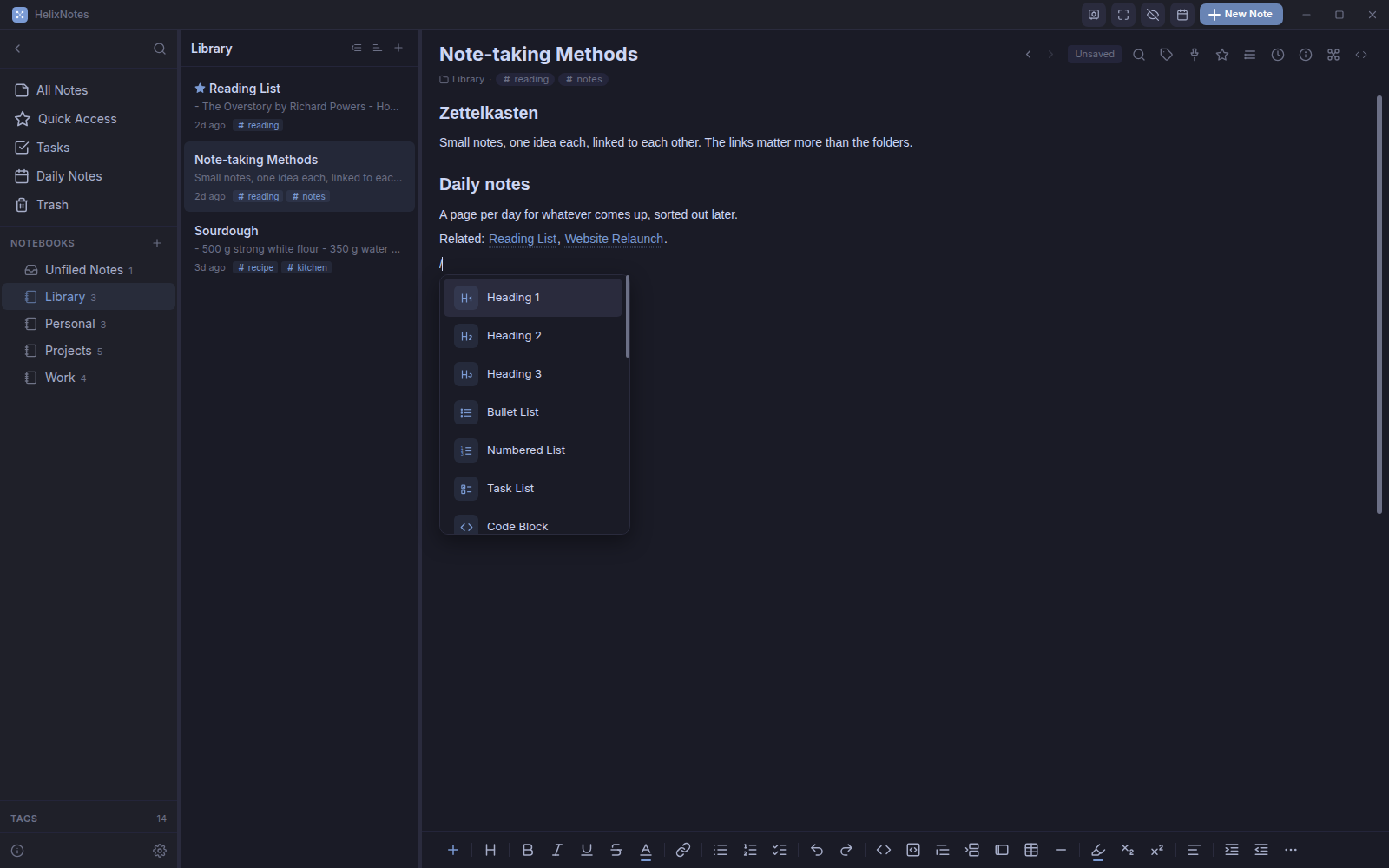Toggle fullscreen focus mode in the title bar

(x=1123, y=15)
